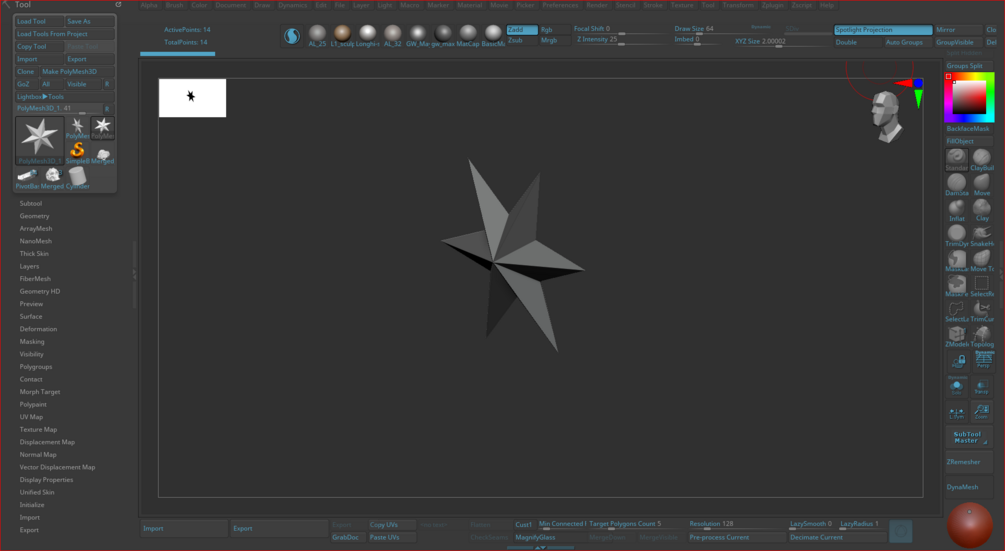Select the Standard sculpting brush
1005x551 pixels.
(956, 160)
